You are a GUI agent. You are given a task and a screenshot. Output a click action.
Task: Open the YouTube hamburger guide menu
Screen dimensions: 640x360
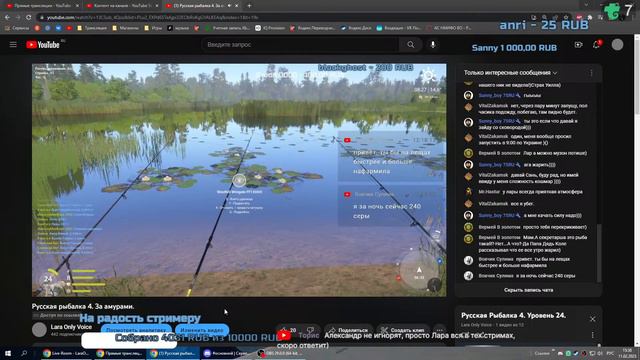[13, 44]
